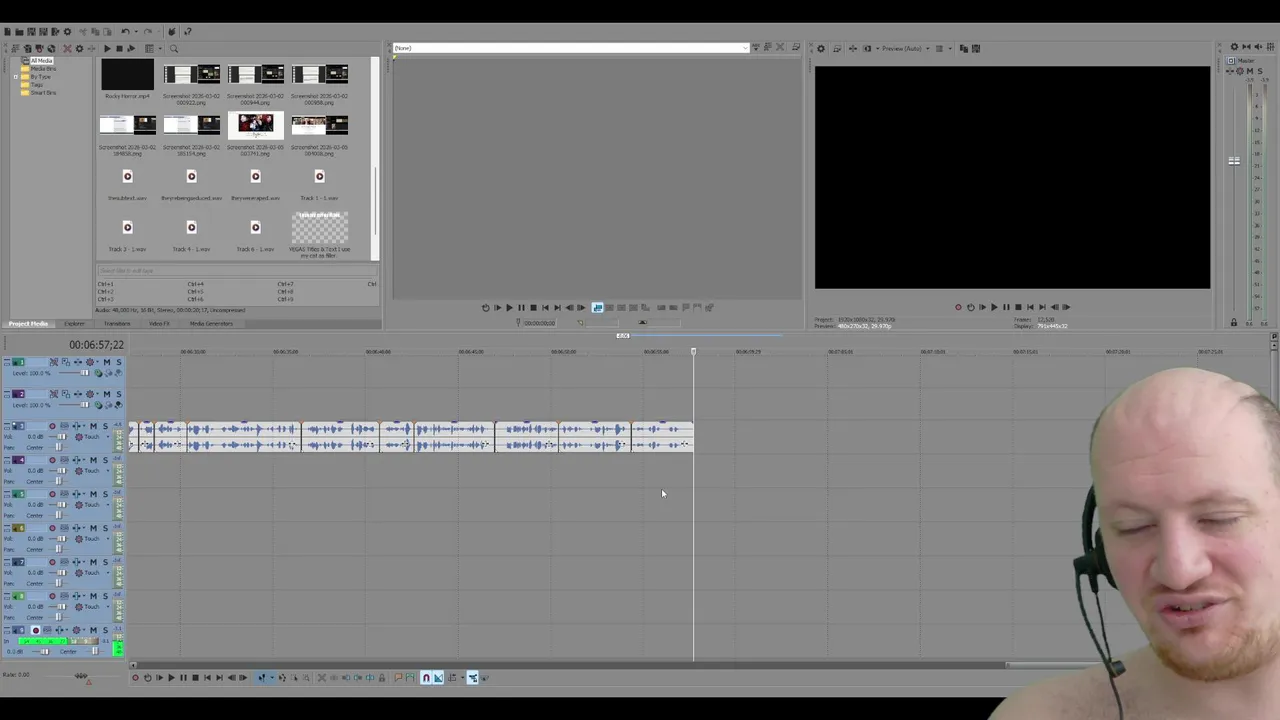The width and height of the screenshot is (1280, 720).
Task: Toggle Enable Snapping in timeline toolbar
Action: (426, 678)
